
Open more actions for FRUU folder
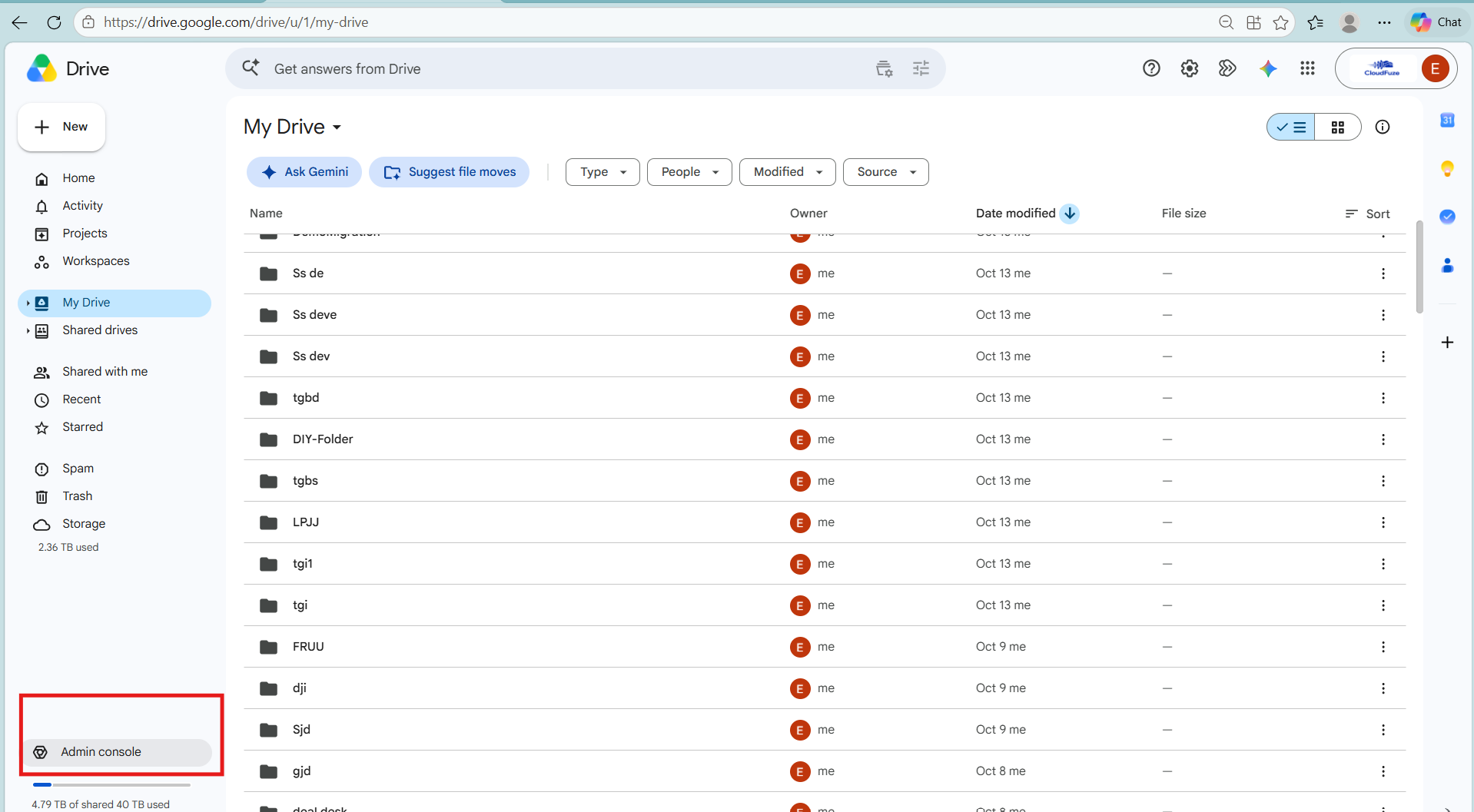click(1383, 647)
